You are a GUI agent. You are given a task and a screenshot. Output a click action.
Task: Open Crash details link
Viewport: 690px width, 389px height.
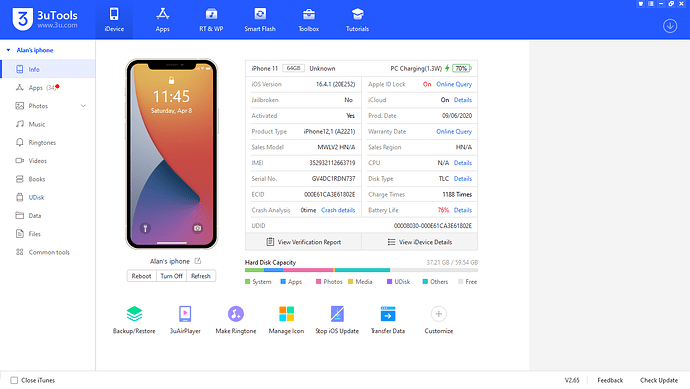point(338,210)
